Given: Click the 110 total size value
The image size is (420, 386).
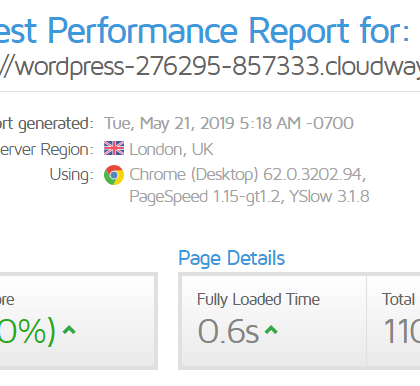Looking at the screenshot, I should 402,331.
